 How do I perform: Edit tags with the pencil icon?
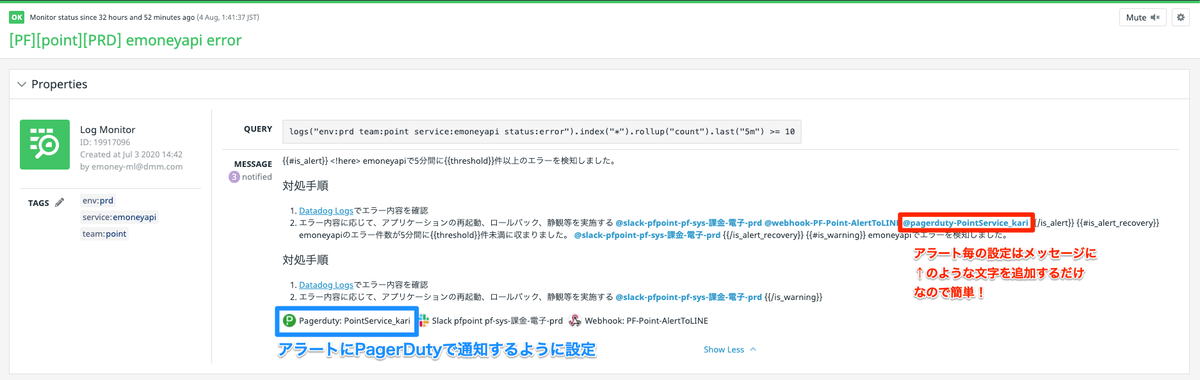[x=60, y=202]
